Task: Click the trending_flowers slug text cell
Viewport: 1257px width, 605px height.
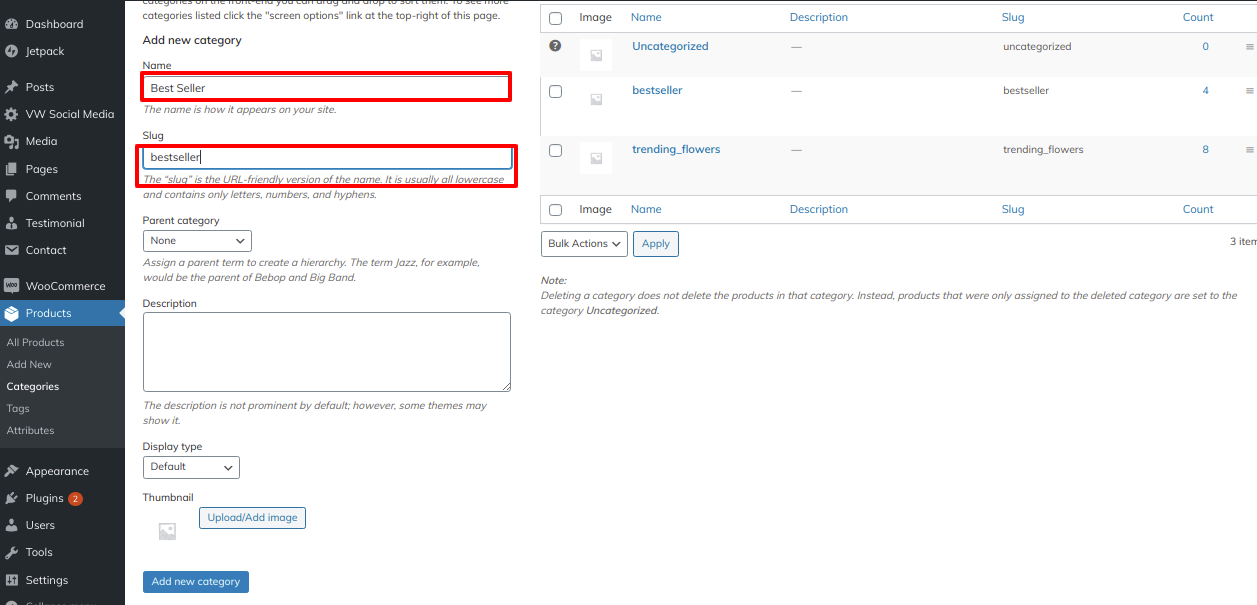Action: click(1043, 149)
